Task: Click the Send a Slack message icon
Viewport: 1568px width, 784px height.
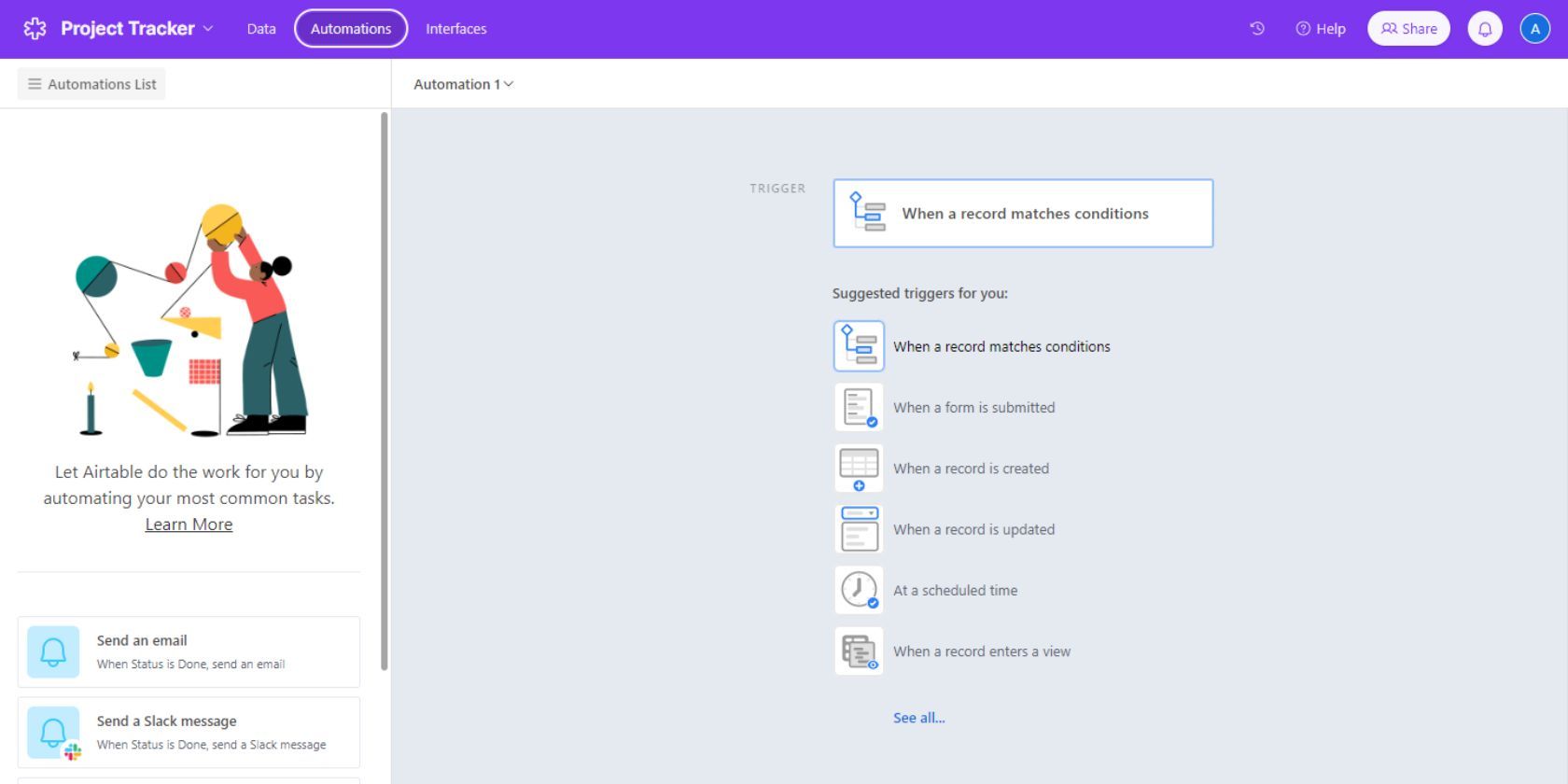Action: [53, 733]
